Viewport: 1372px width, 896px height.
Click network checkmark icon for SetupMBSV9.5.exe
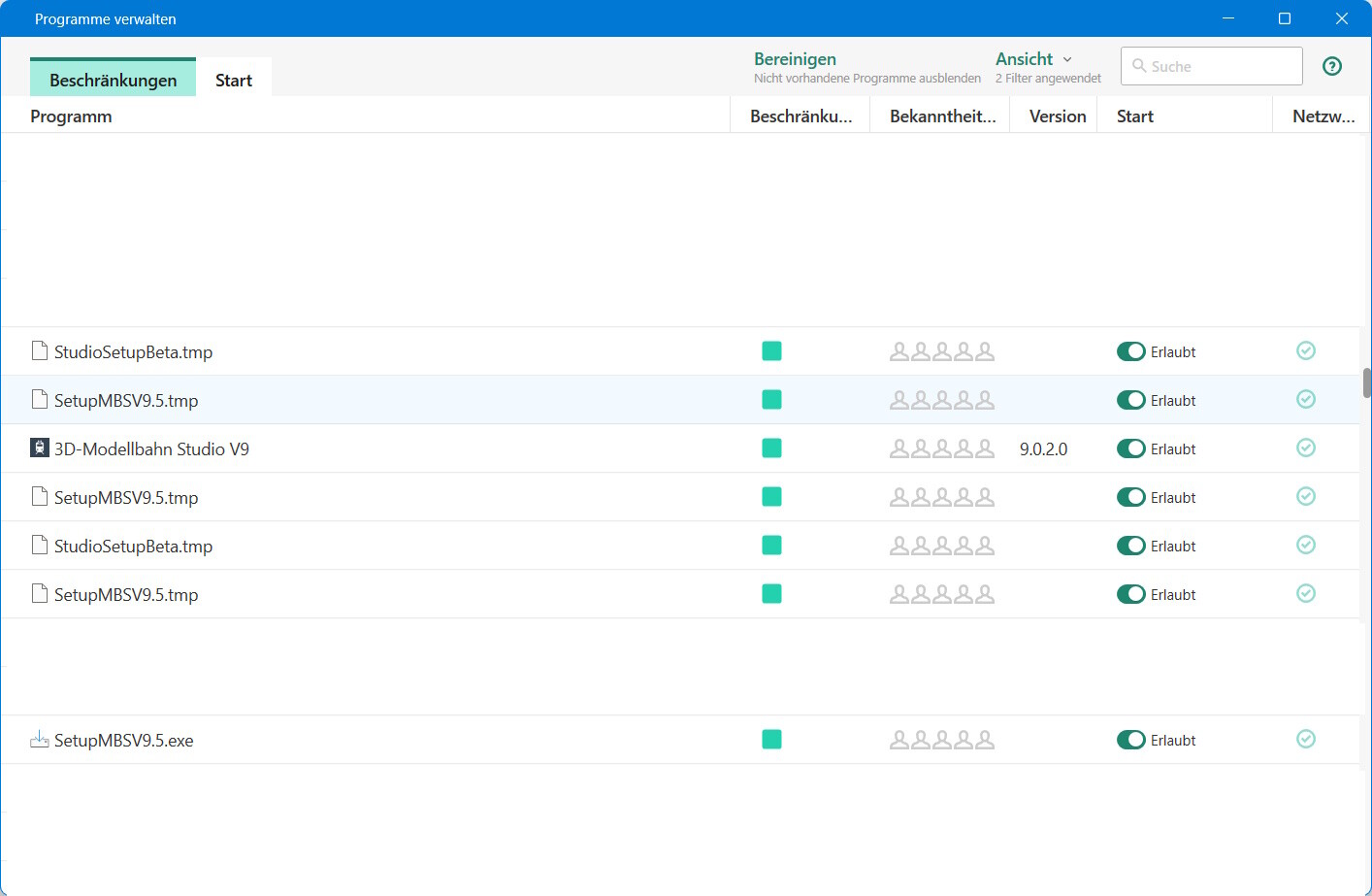(1306, 740)
